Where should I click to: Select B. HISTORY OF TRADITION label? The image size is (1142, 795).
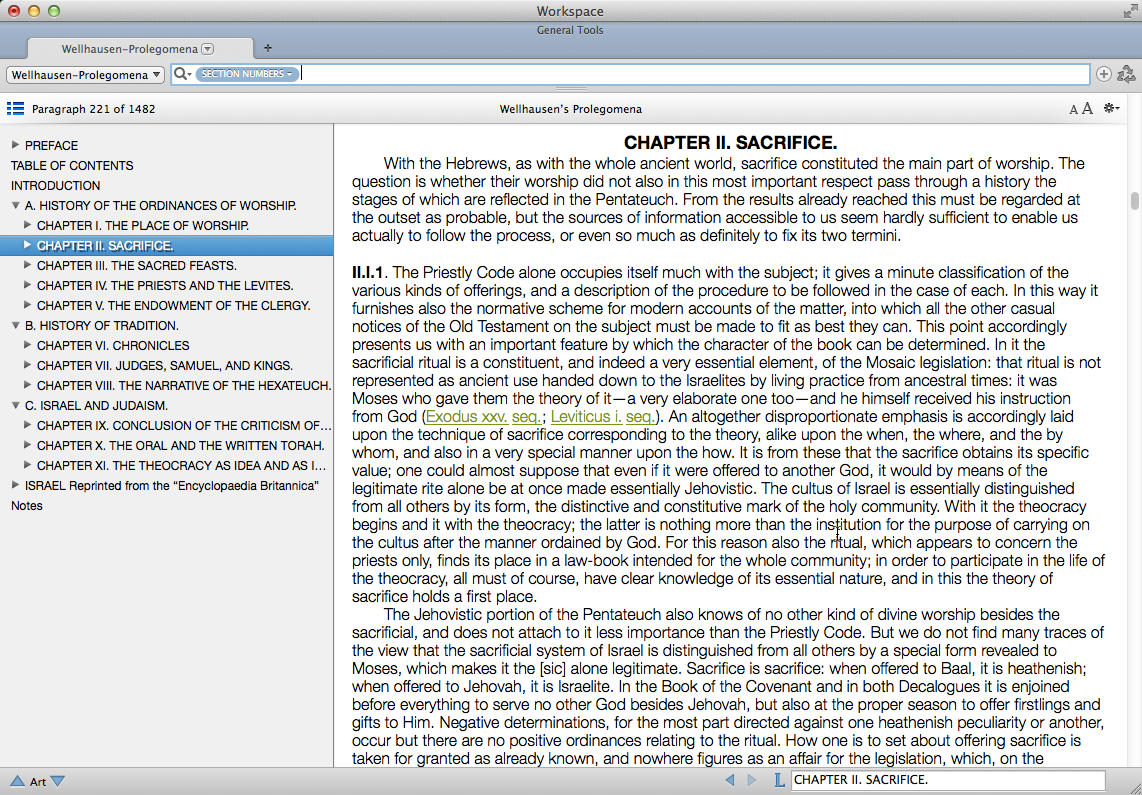(x=102, y=325)
